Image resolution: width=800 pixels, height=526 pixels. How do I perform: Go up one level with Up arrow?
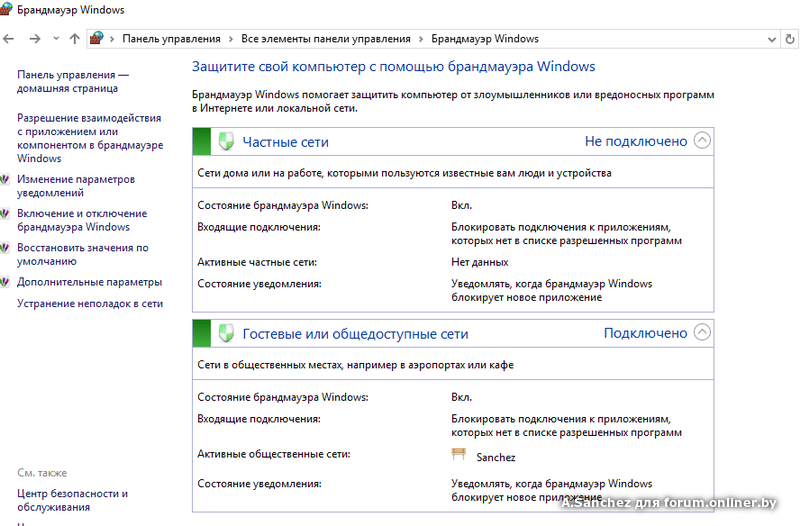[74, 39]
